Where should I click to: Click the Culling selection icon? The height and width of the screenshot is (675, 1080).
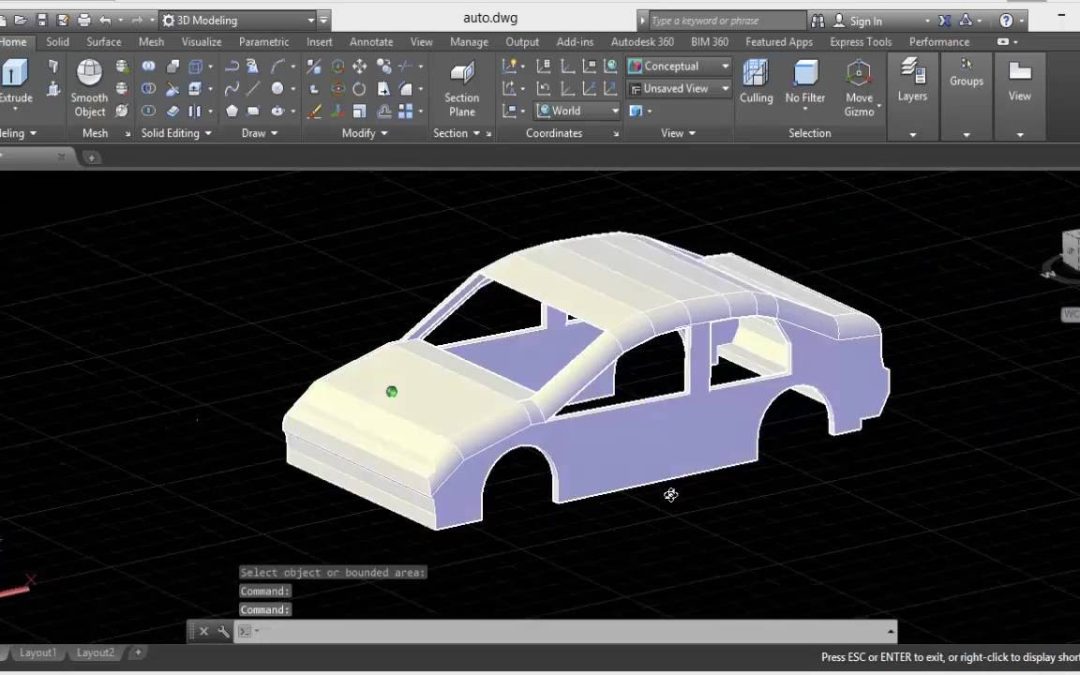point(756,81)
